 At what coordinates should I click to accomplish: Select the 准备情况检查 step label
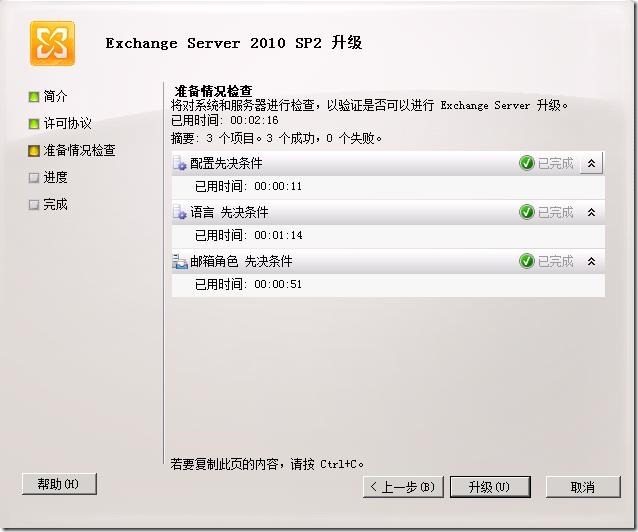[x=79, y=151]
